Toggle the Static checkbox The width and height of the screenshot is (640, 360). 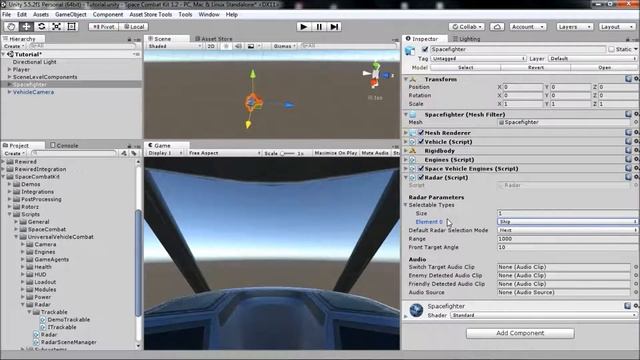pyautogui.click(x=611, y=49)
